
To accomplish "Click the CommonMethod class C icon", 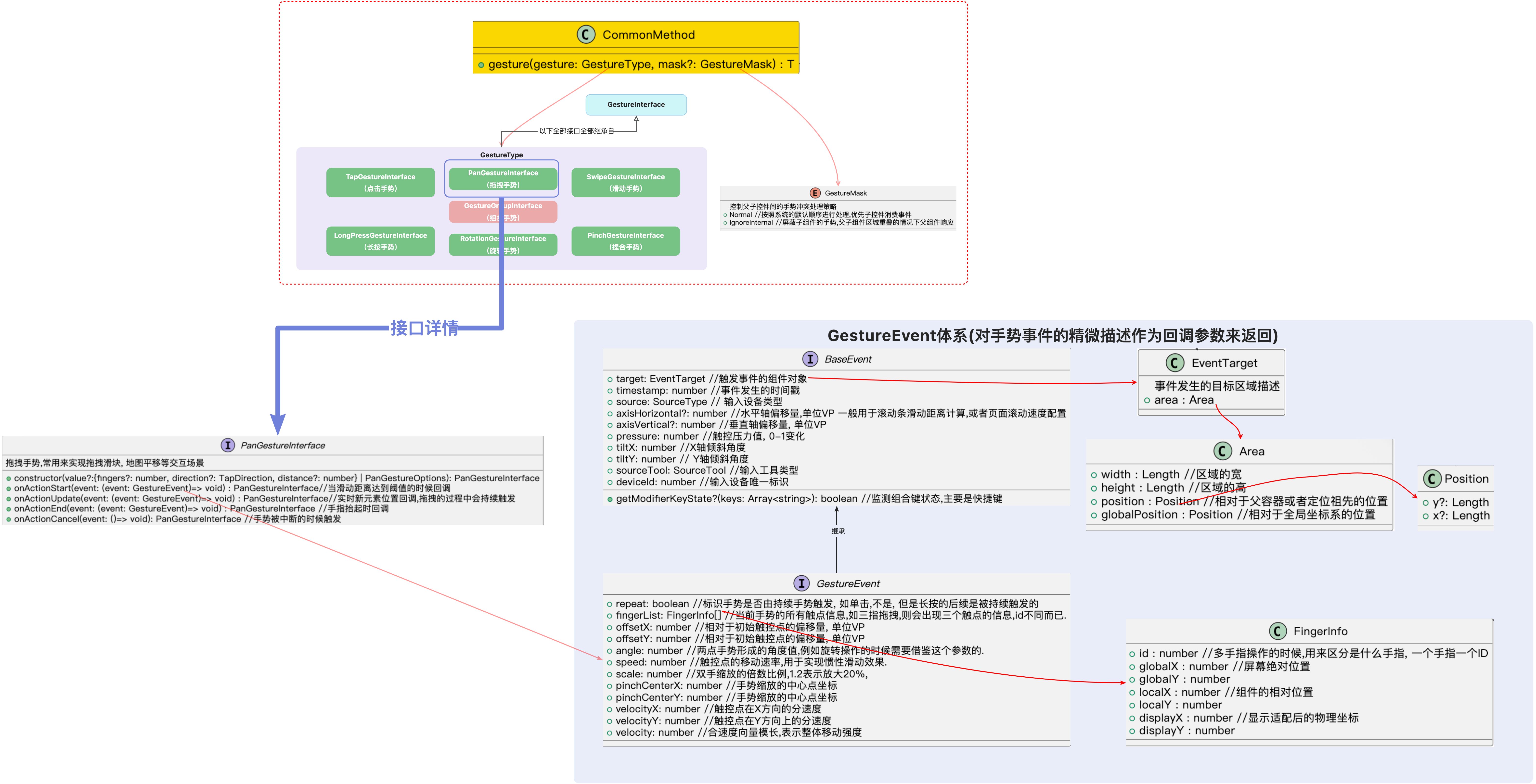I will [586, 35].
